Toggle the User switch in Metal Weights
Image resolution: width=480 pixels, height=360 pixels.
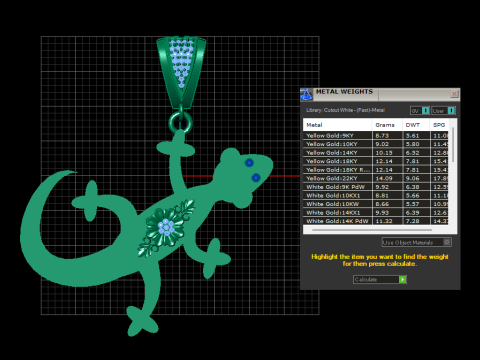443,111
